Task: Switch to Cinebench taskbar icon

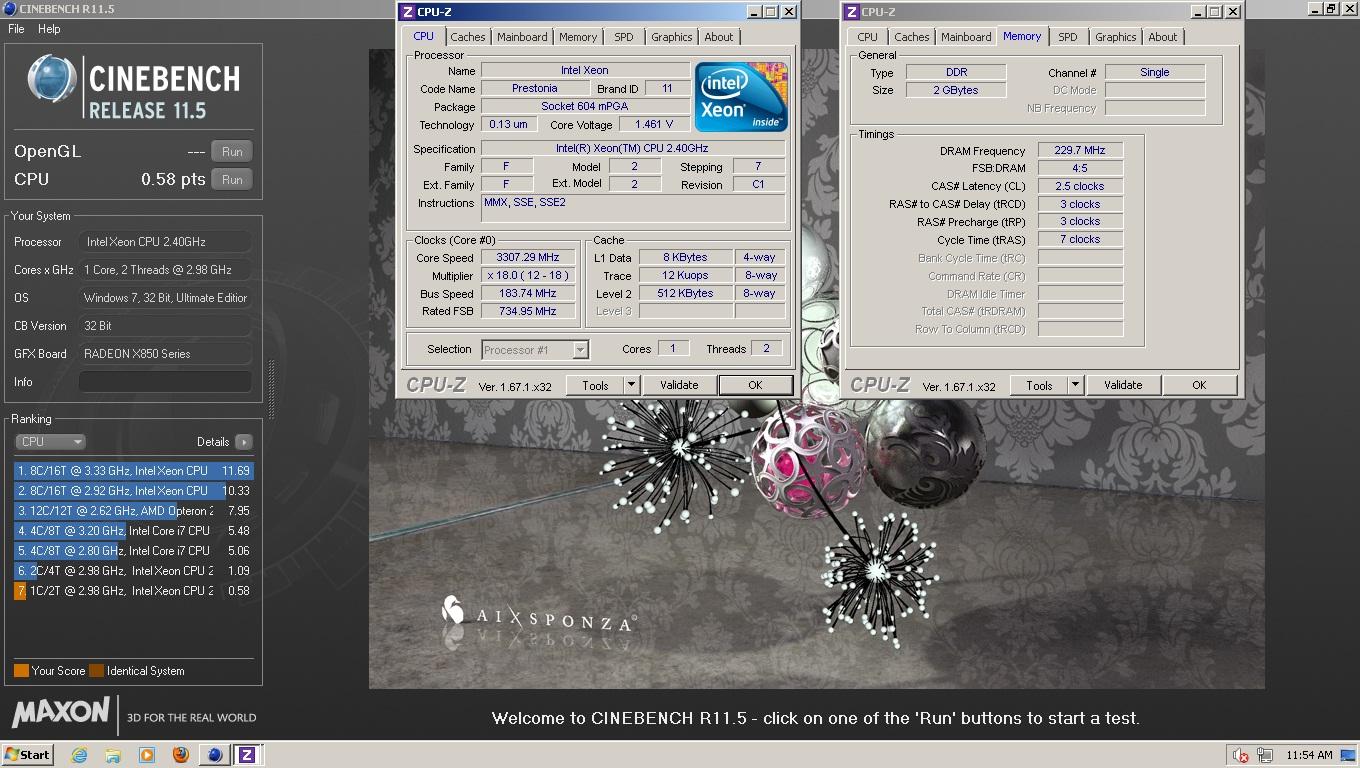Action: click(214, 755)
